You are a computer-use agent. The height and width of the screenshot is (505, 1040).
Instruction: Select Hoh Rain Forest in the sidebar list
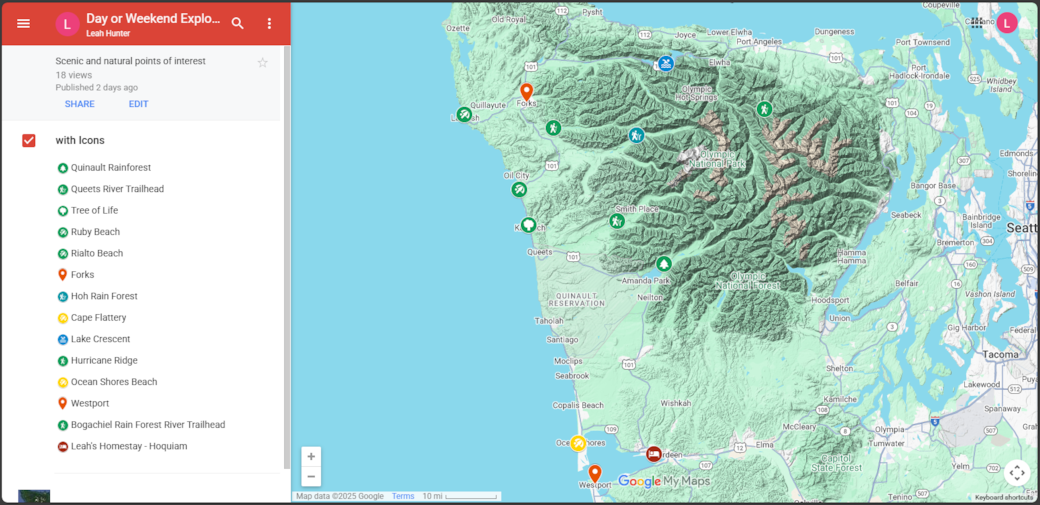(104, 296)
